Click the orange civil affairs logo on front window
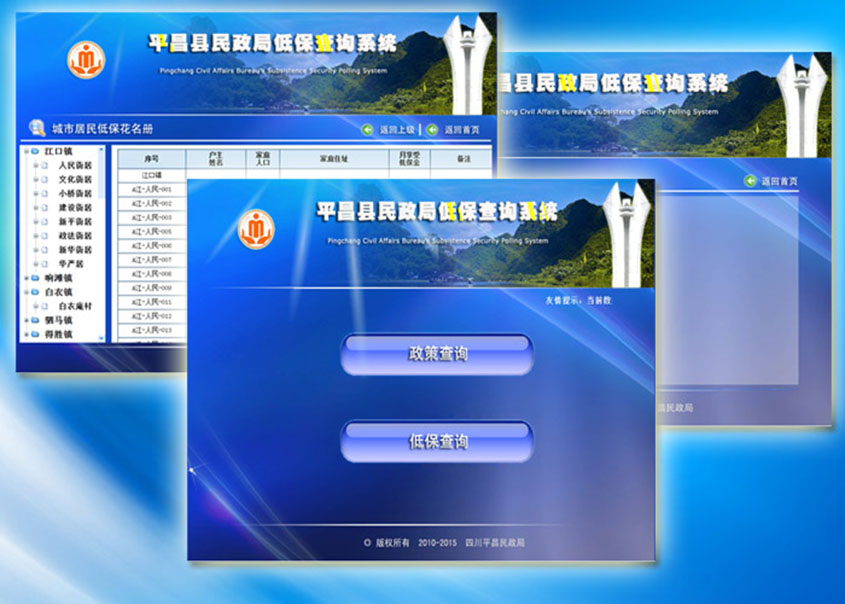The image size is (845, 604). (256, 229)
